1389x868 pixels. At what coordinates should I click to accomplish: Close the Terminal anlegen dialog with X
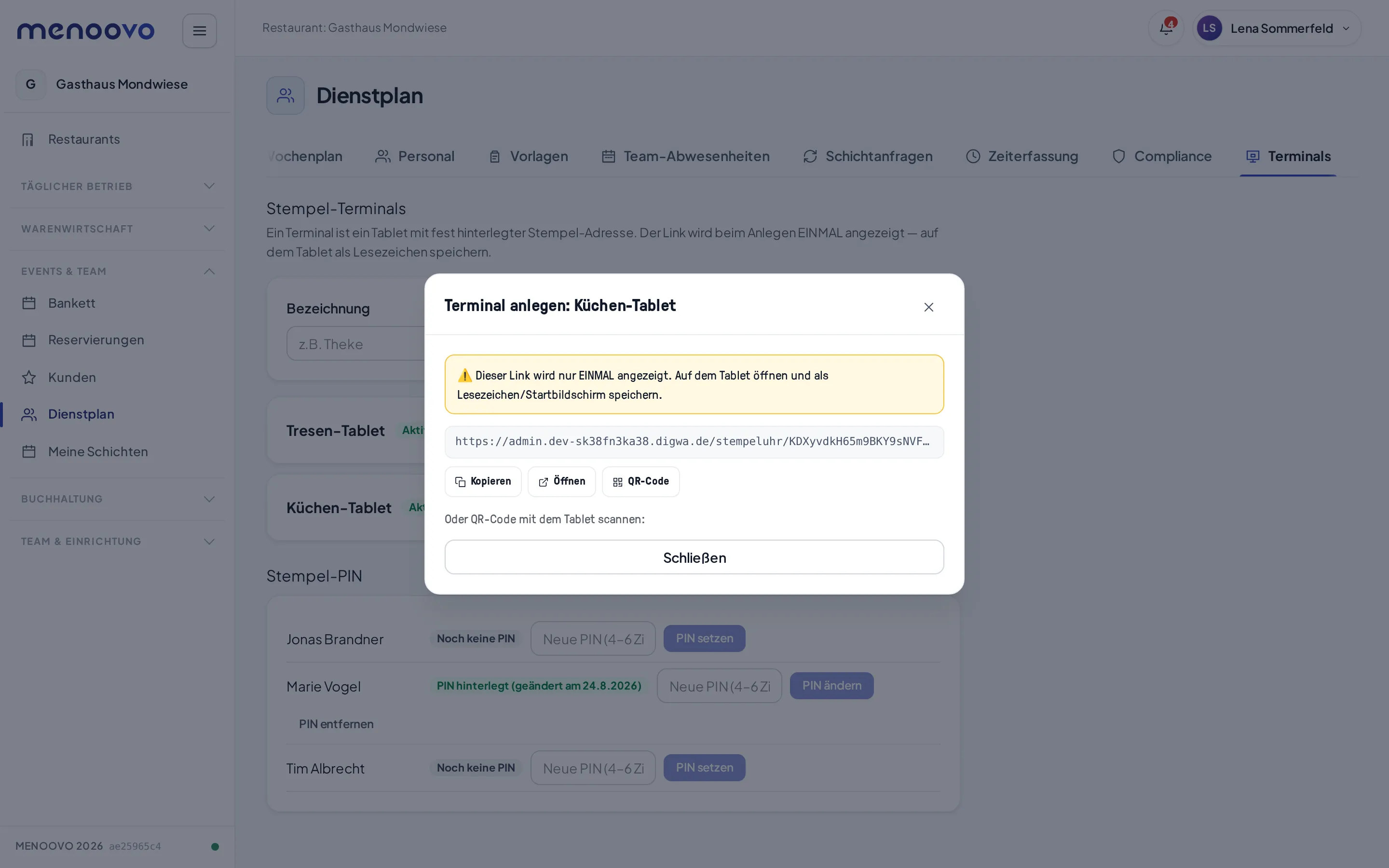(928, 307)
